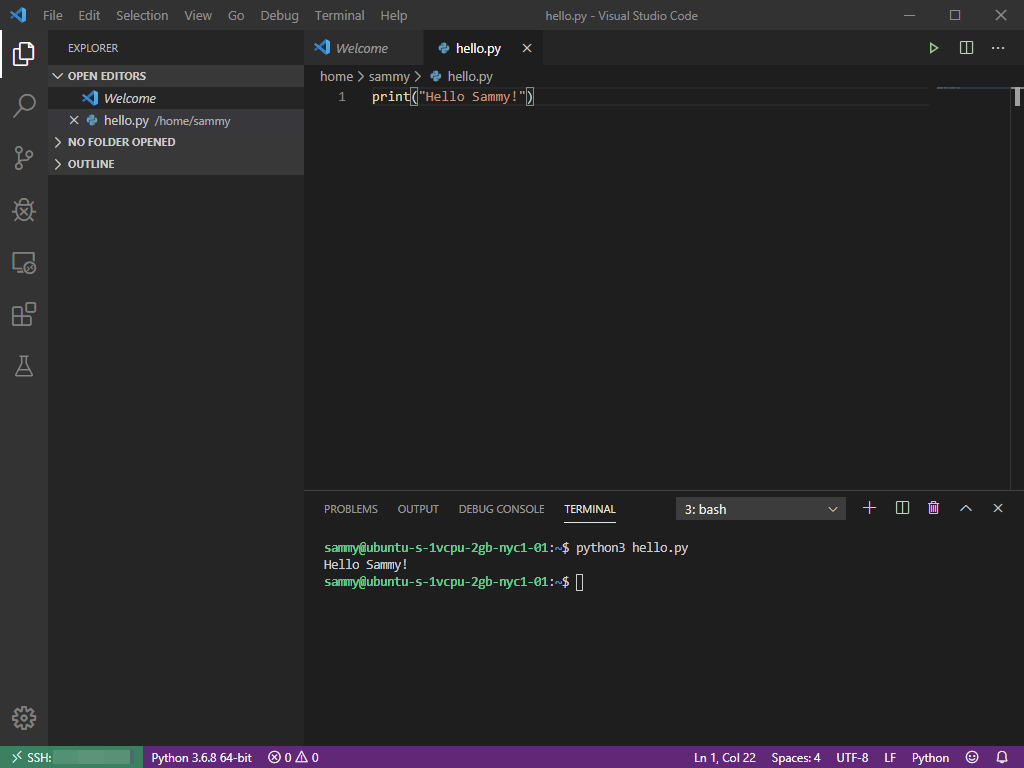Switch to the Debug Console tab
The height and width of the screenshot is (768, 1024).
pos(501,508)
